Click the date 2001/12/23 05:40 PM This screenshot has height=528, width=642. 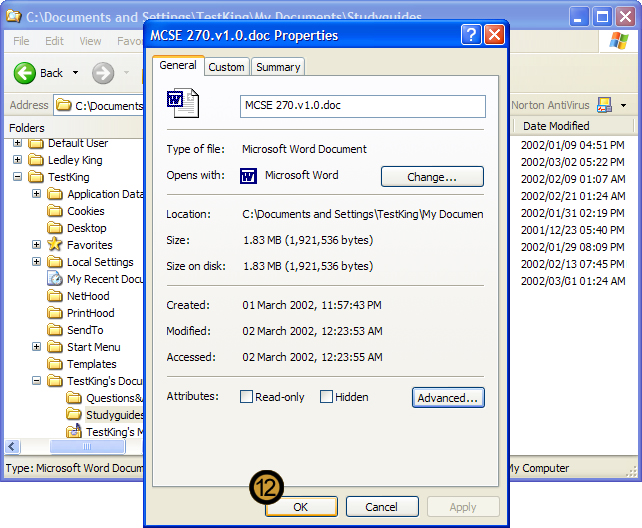573,230
